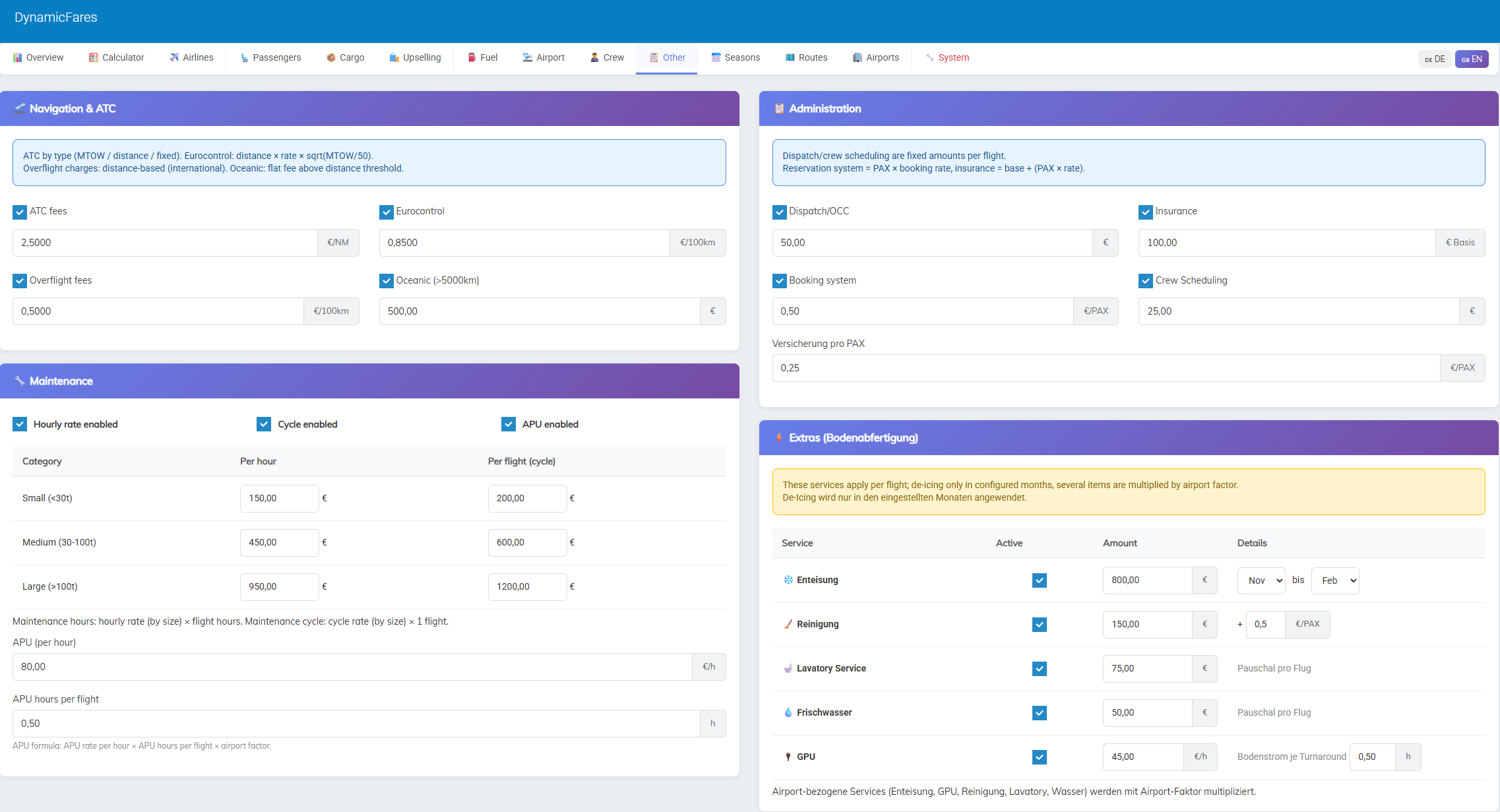Image resolution: width=1500 pixels, height=812 pixels.
Task: Click the Seasons calendar icon
Action: (x=716, y=57)
